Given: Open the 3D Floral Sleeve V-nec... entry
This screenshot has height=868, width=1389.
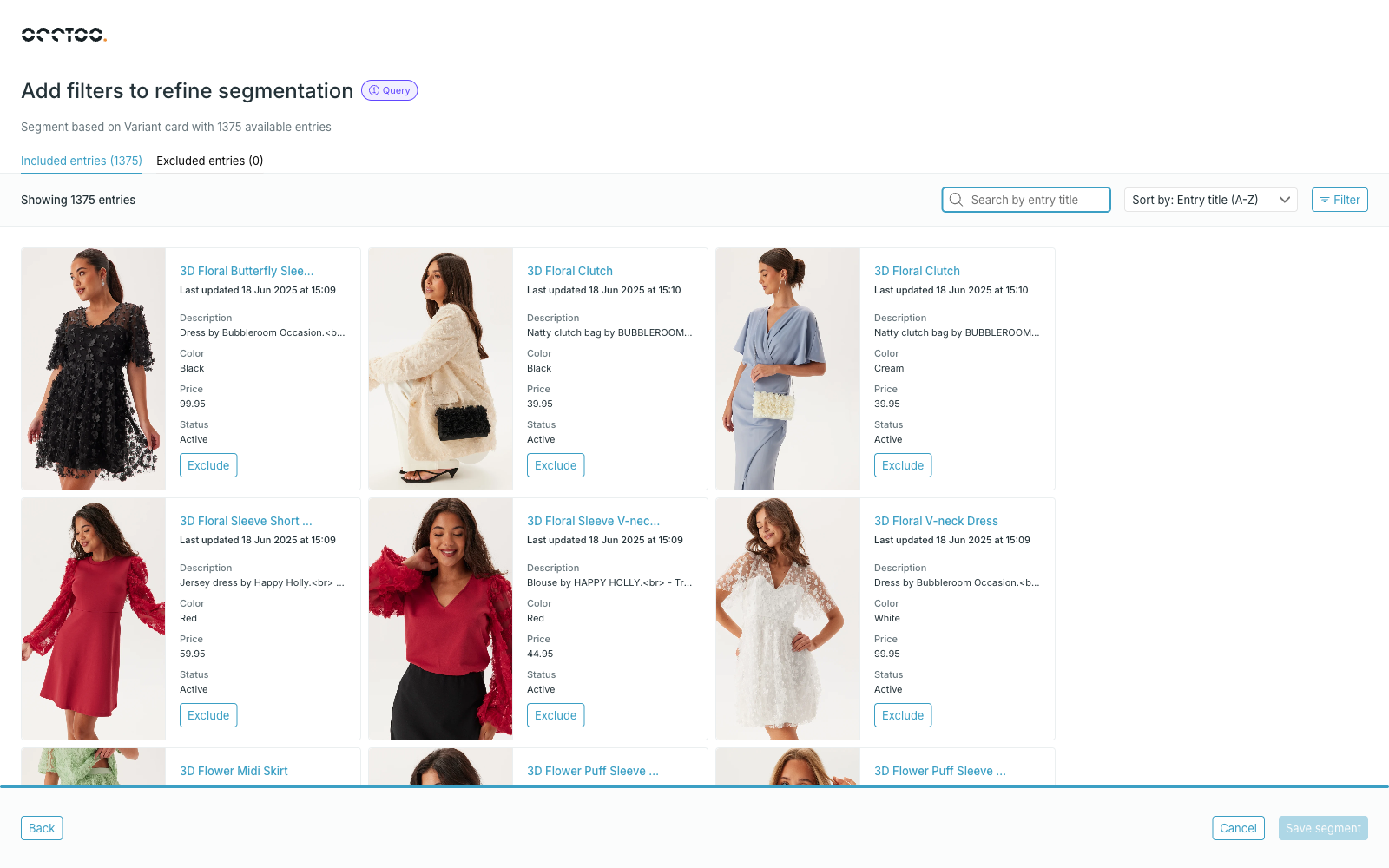Looking at the screenshot, I should (593, 521).
